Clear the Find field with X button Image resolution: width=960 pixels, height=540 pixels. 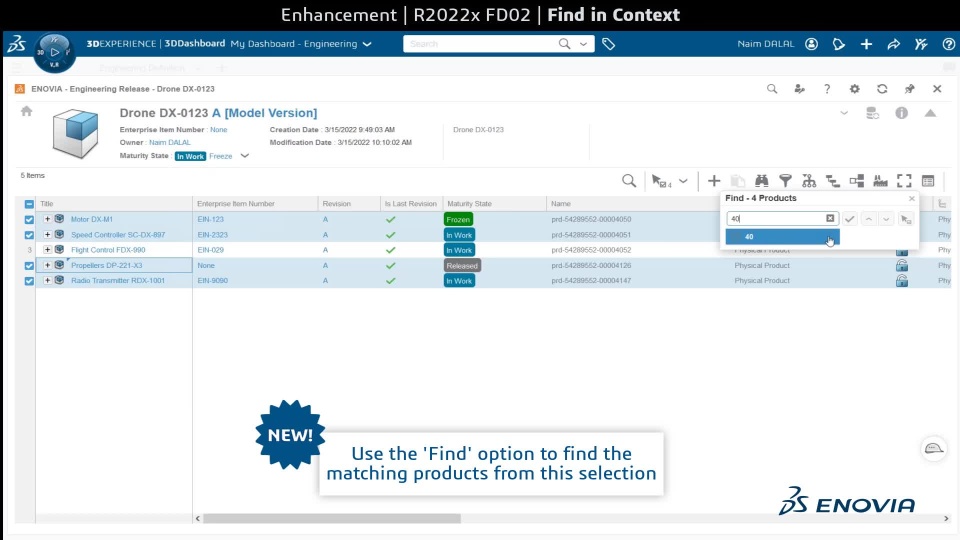(830, 219)
